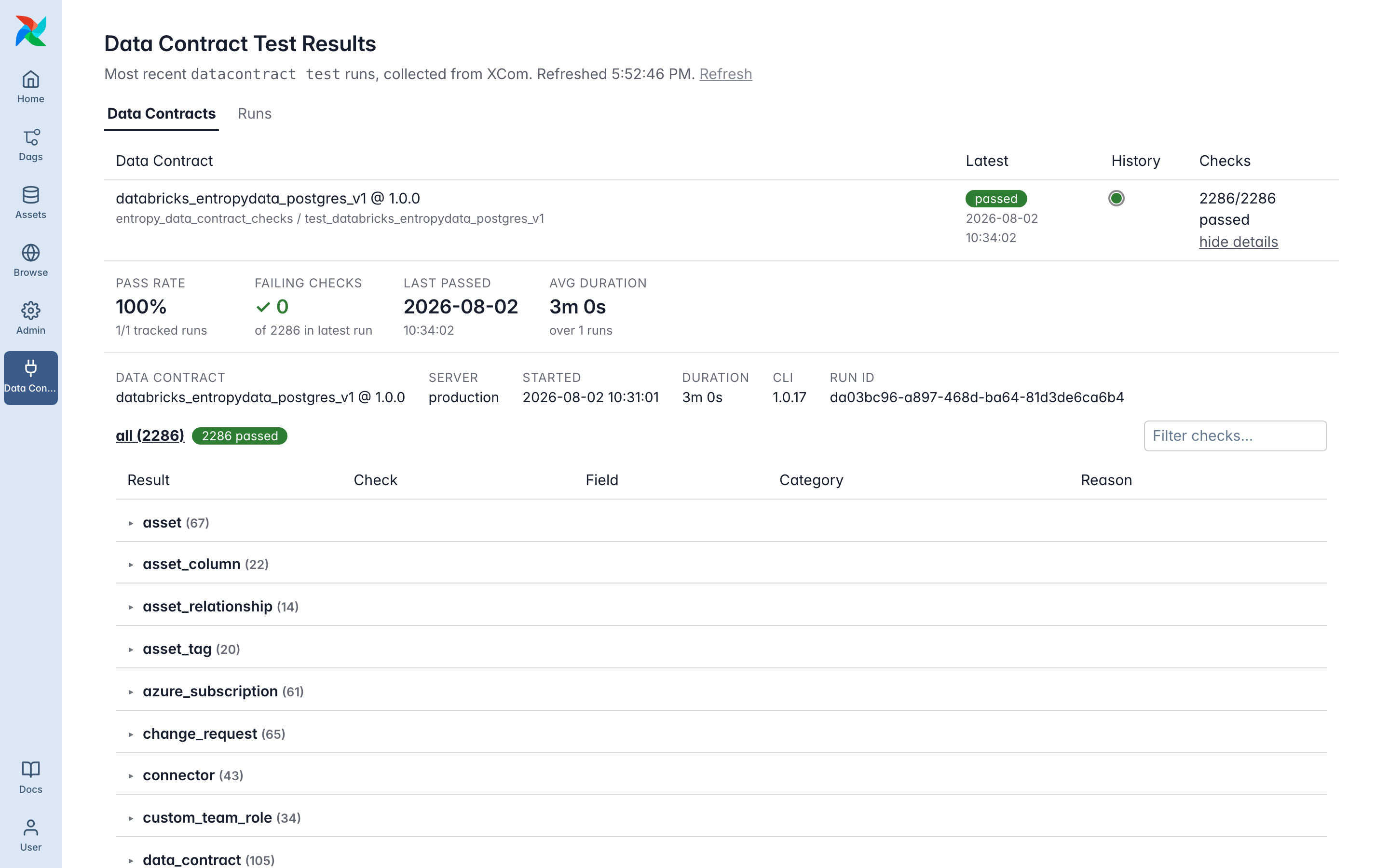Click the Latest column header

tap(987, 161)
